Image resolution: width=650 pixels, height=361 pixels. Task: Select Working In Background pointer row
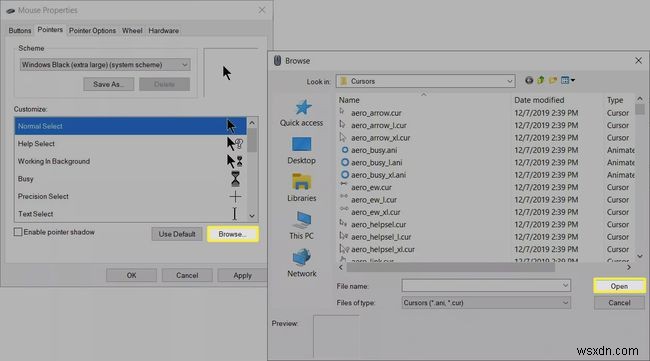(x=130, y=161)
